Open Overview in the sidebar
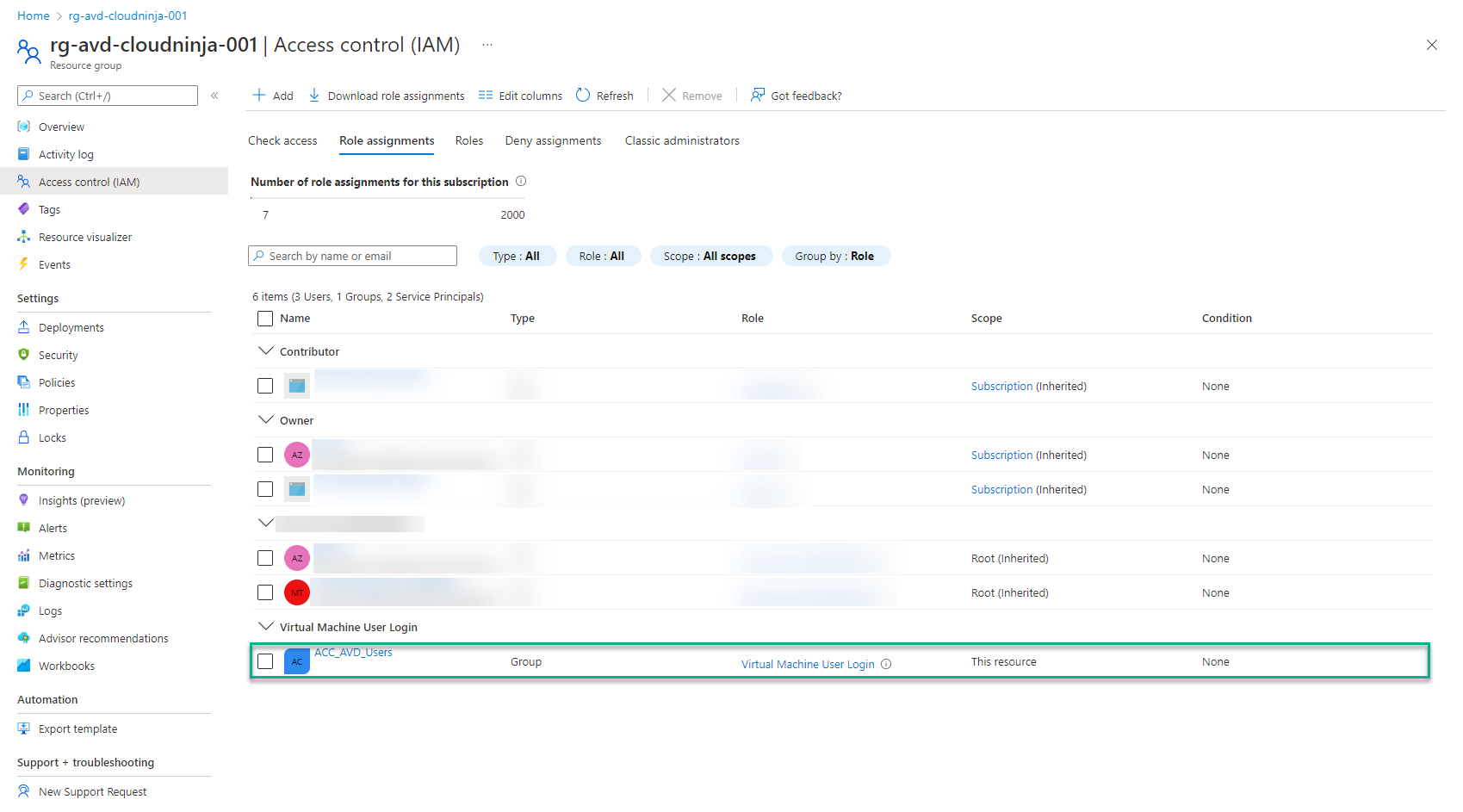 (61, 127)
